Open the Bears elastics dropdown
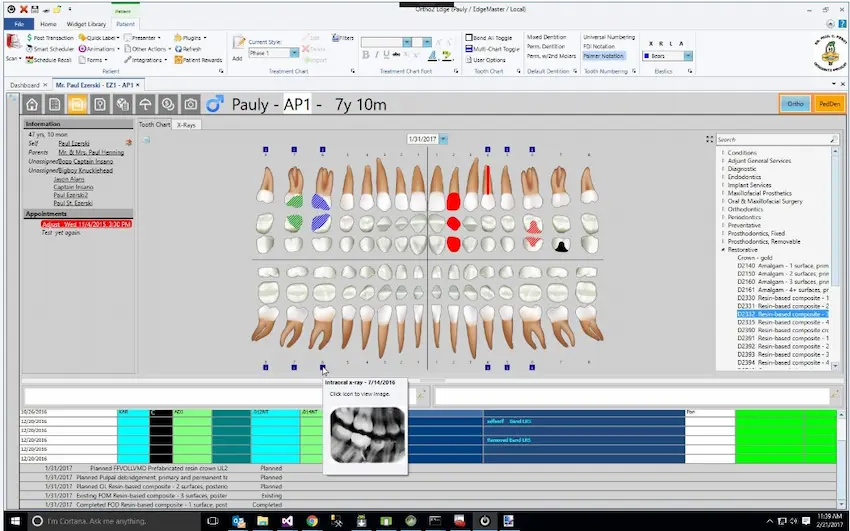 click(x=688, y=56)
